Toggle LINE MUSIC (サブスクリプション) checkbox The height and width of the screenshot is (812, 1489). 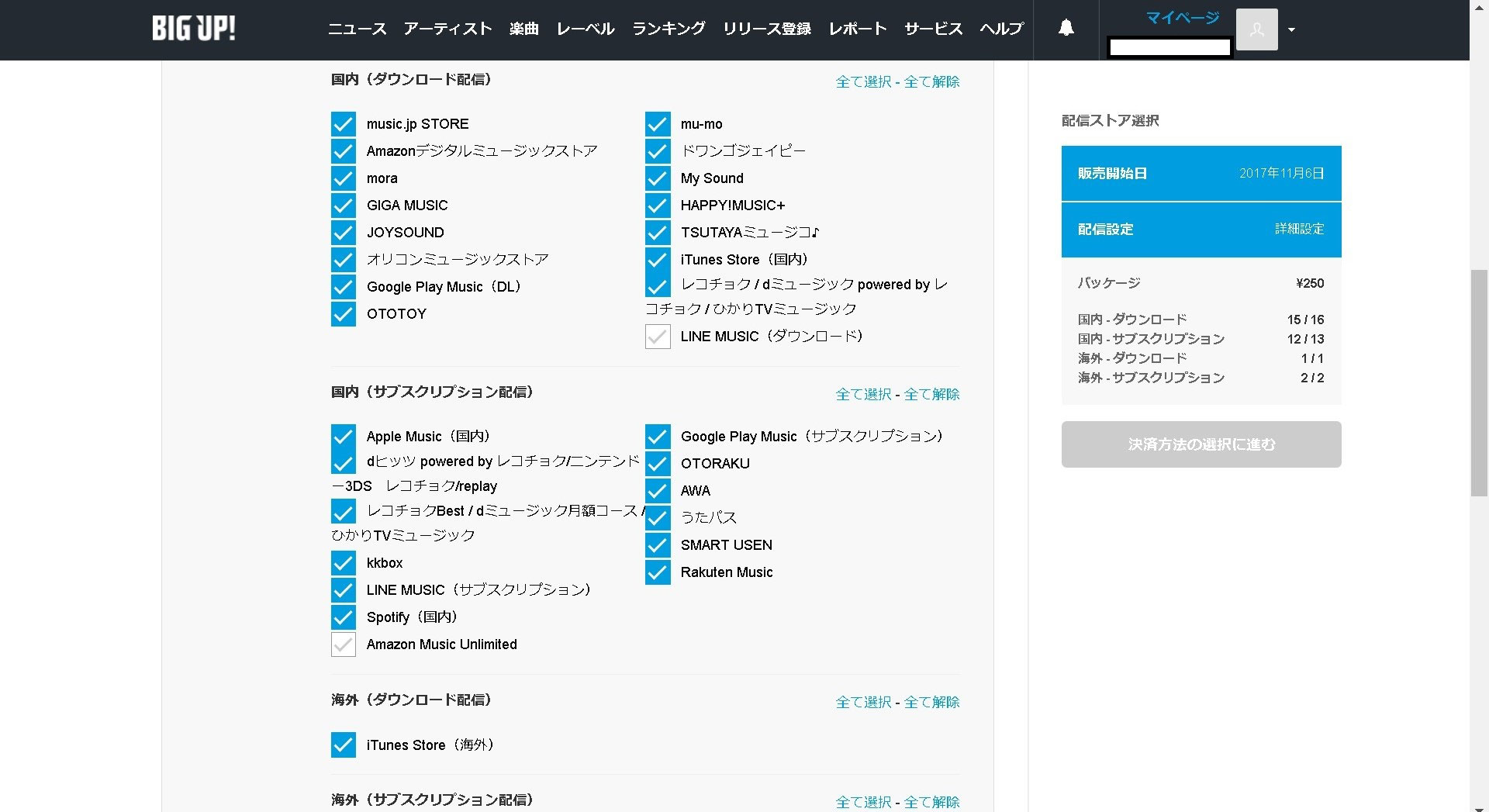tap(344, 590)
